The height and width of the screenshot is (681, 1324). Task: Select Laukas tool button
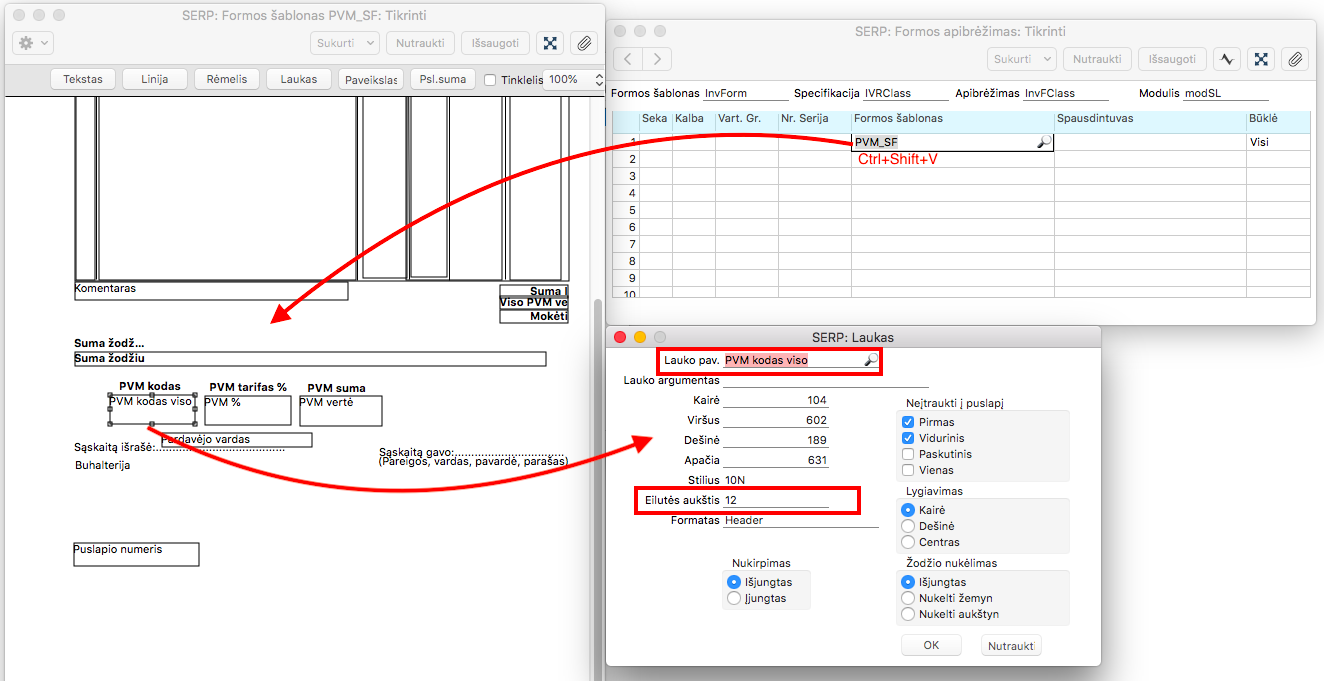click(299, 79)
